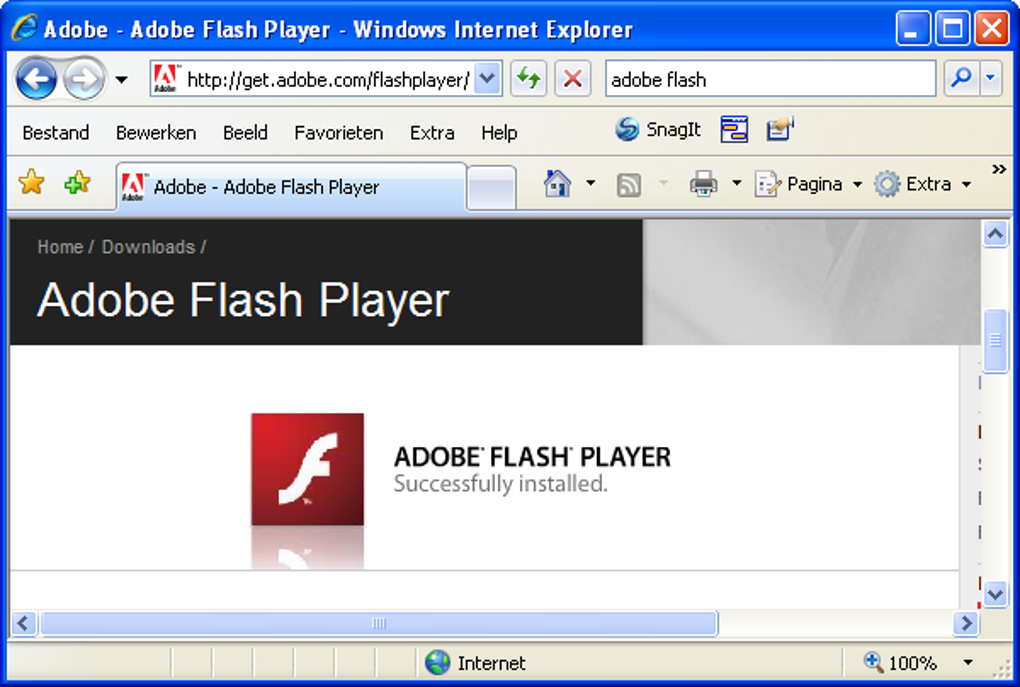The image size is (1020, 687).
Task: Open the Favorites Center star icon
Action: pyautogui.click(x=31, y=183)
